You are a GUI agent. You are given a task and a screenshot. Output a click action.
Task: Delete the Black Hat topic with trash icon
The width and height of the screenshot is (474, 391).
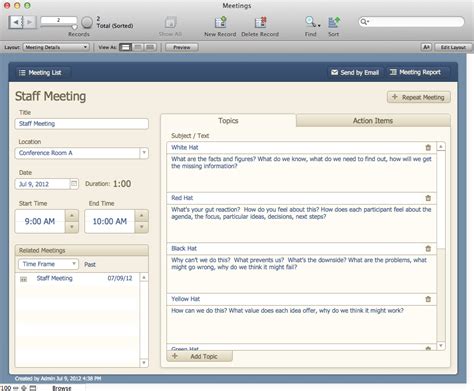(428, 248)
